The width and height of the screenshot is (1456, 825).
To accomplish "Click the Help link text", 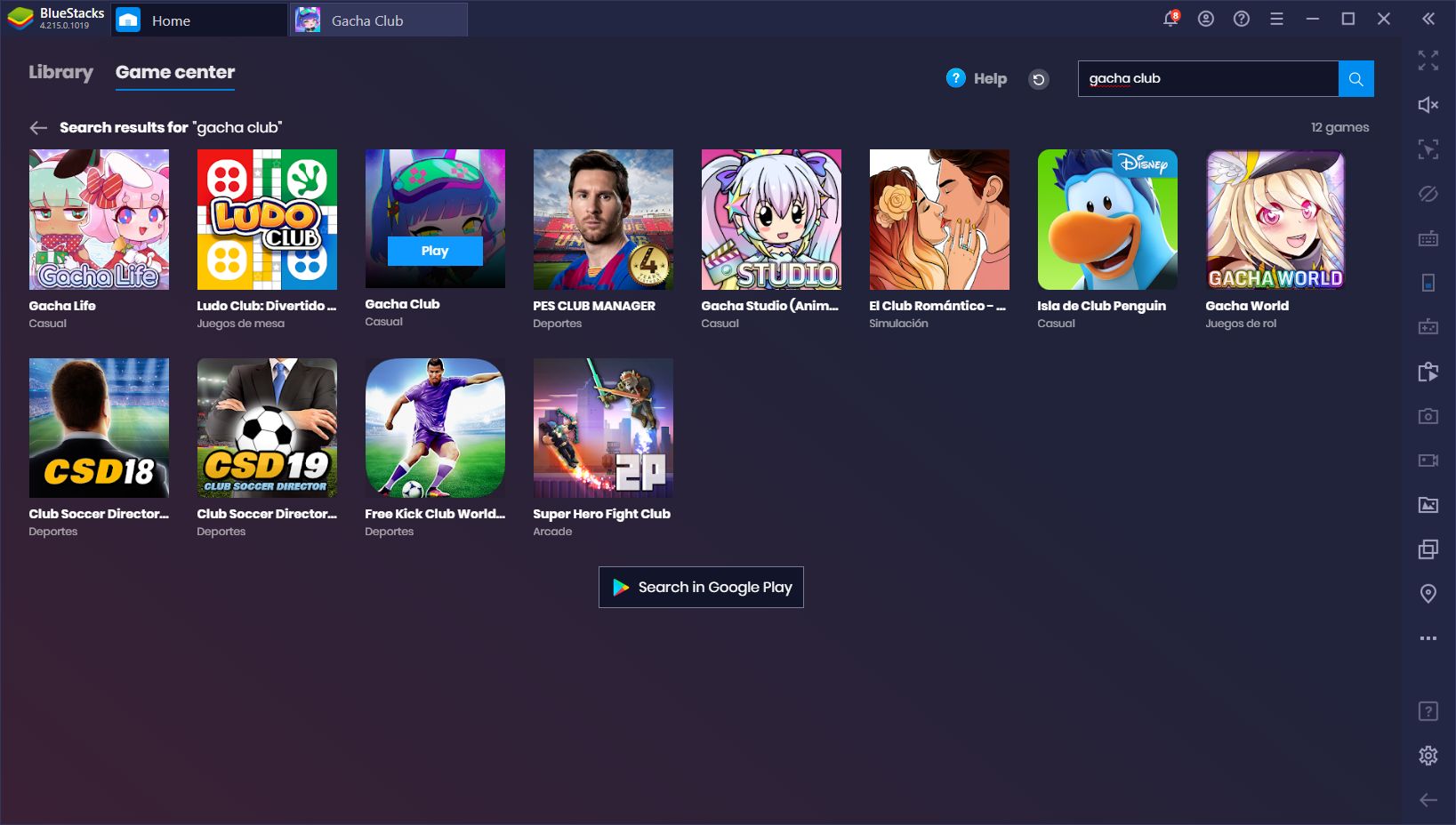I will [990, 79].
